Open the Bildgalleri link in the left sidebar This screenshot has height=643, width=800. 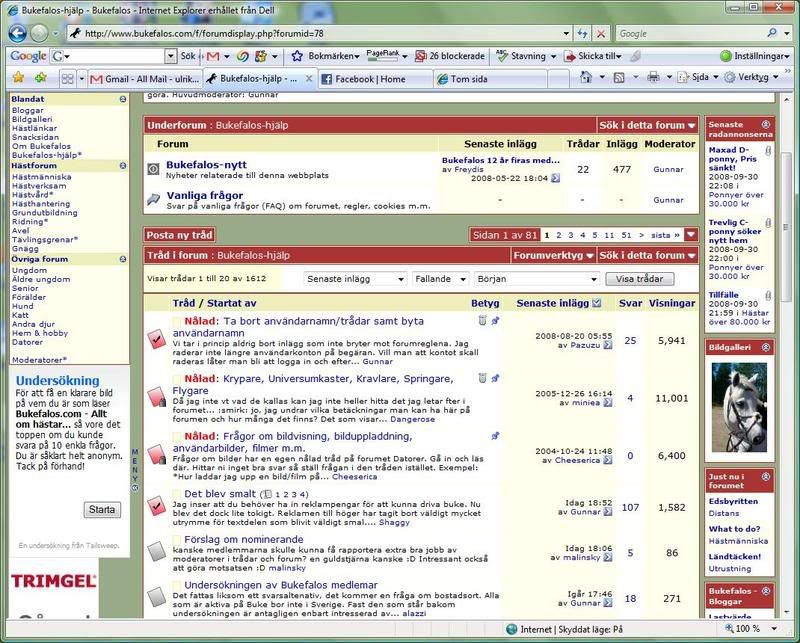(32, 119)
